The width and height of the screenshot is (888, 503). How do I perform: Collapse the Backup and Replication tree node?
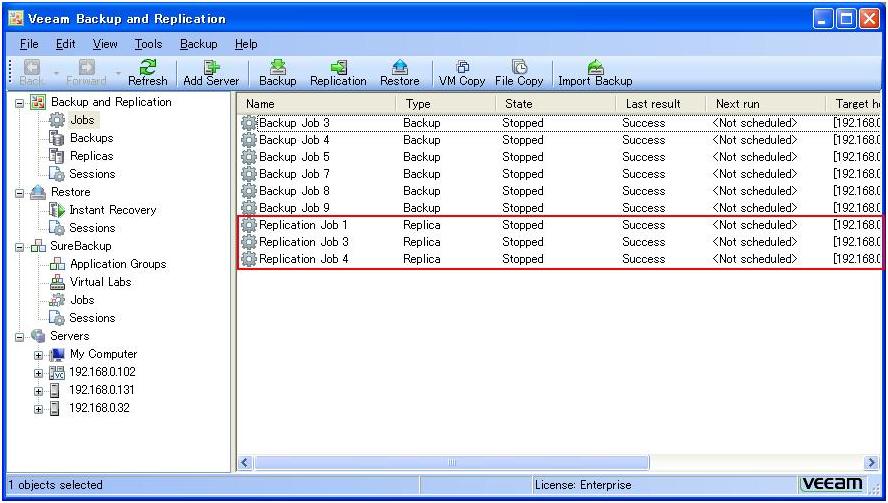[20, 103]
